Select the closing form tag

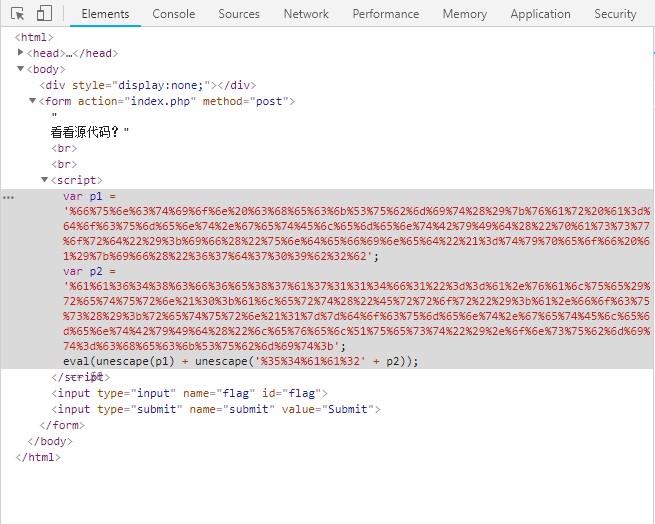62,425
